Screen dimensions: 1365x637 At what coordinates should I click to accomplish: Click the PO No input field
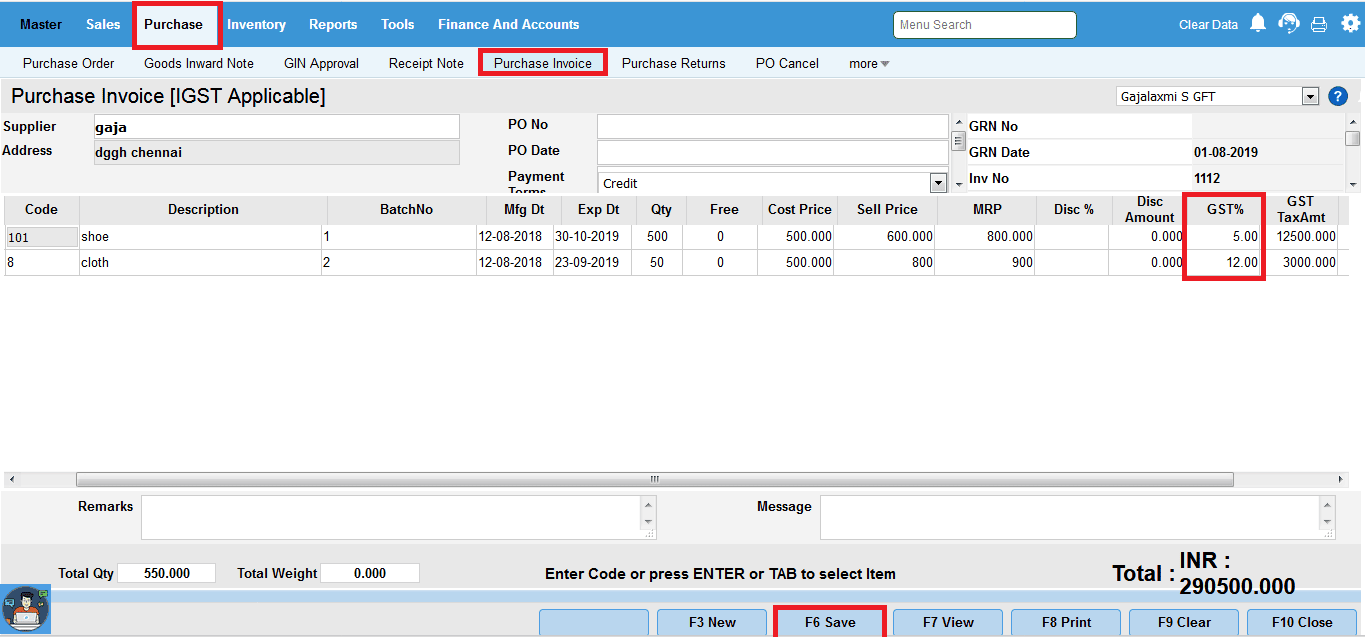tap(772, 127)
